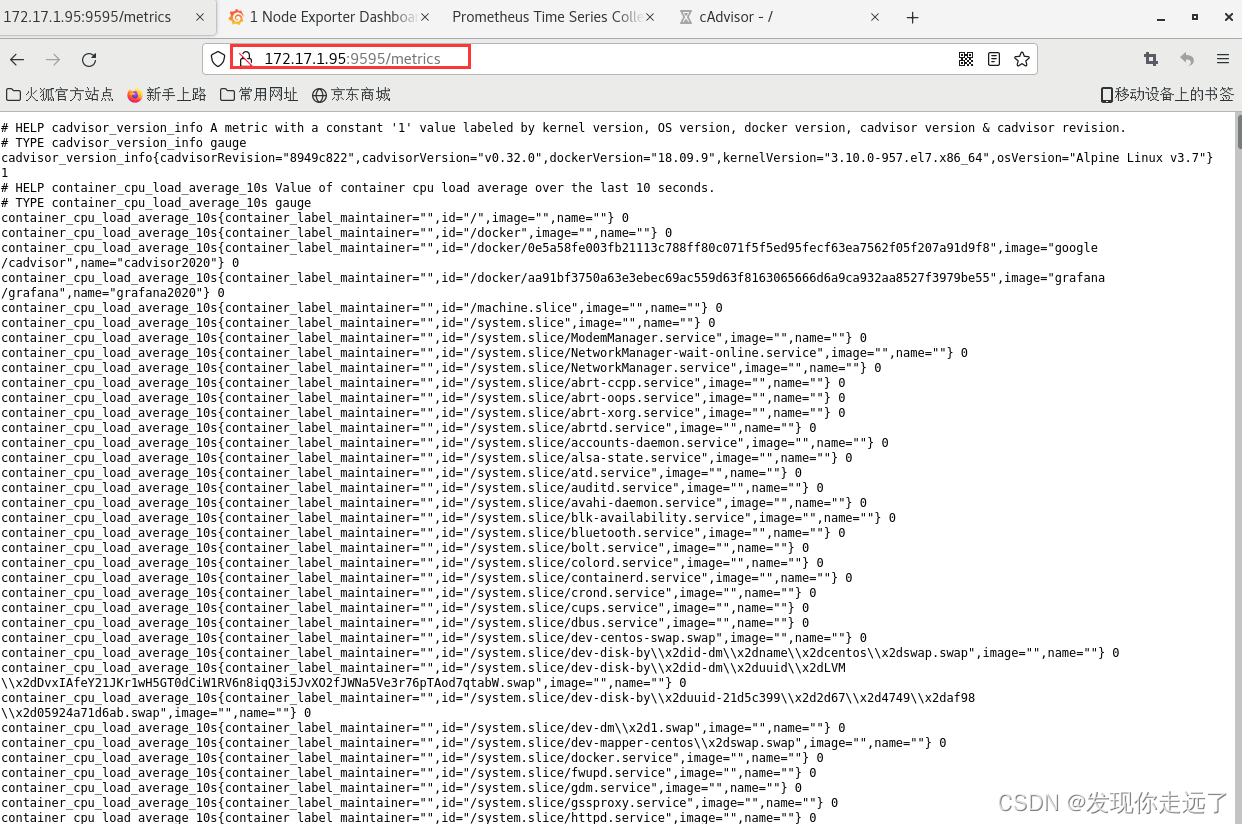This screenshot has width=1242, height=824.
Task: Click metric line with id="/machine.slice"
Action: 361,308
